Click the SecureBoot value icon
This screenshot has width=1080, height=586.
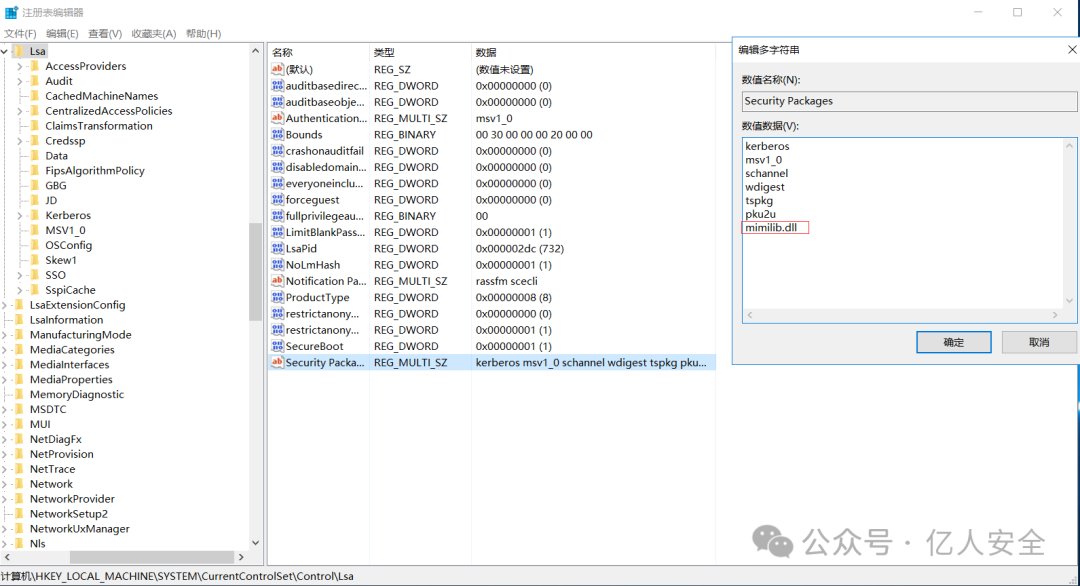pos(277,346)
